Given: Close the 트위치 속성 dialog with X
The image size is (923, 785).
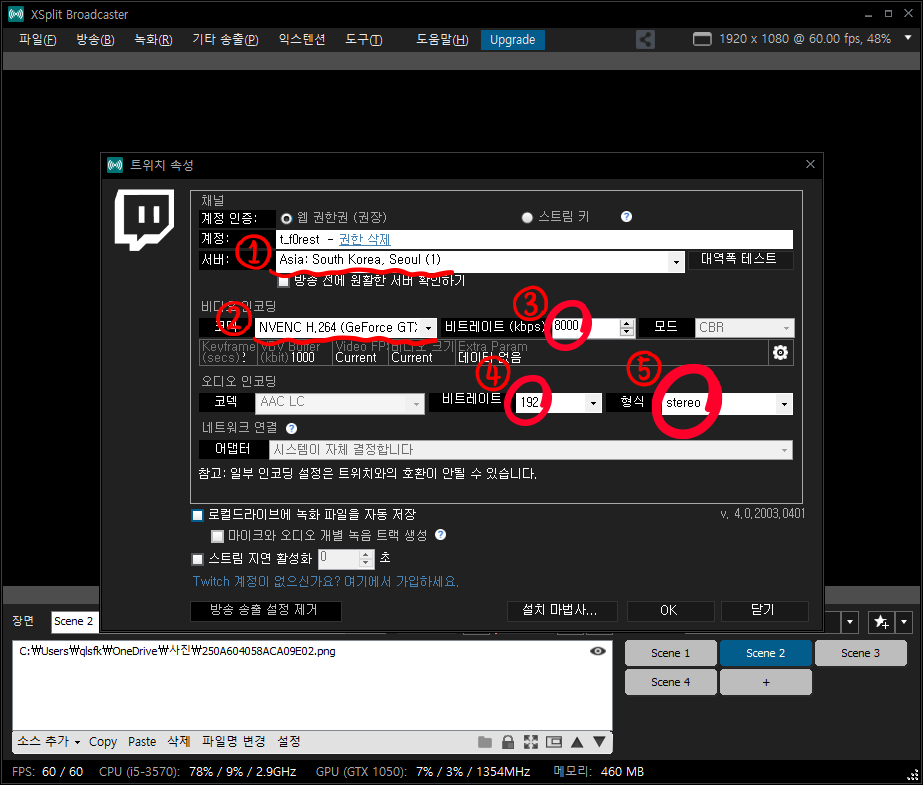Looking at the screenshot, I should [x=810, y=164].
